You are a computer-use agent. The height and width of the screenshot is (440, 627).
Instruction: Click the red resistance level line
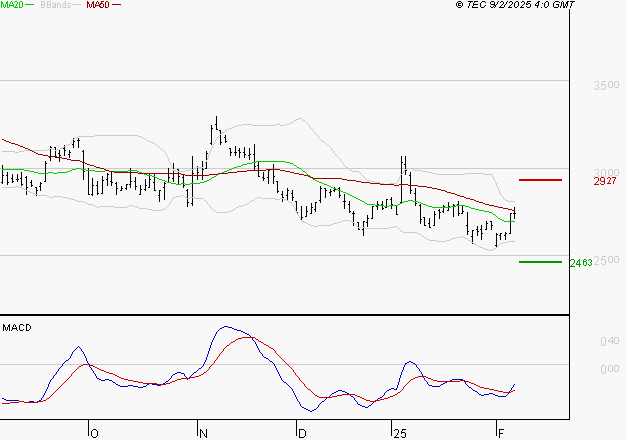tap(540, 180)
